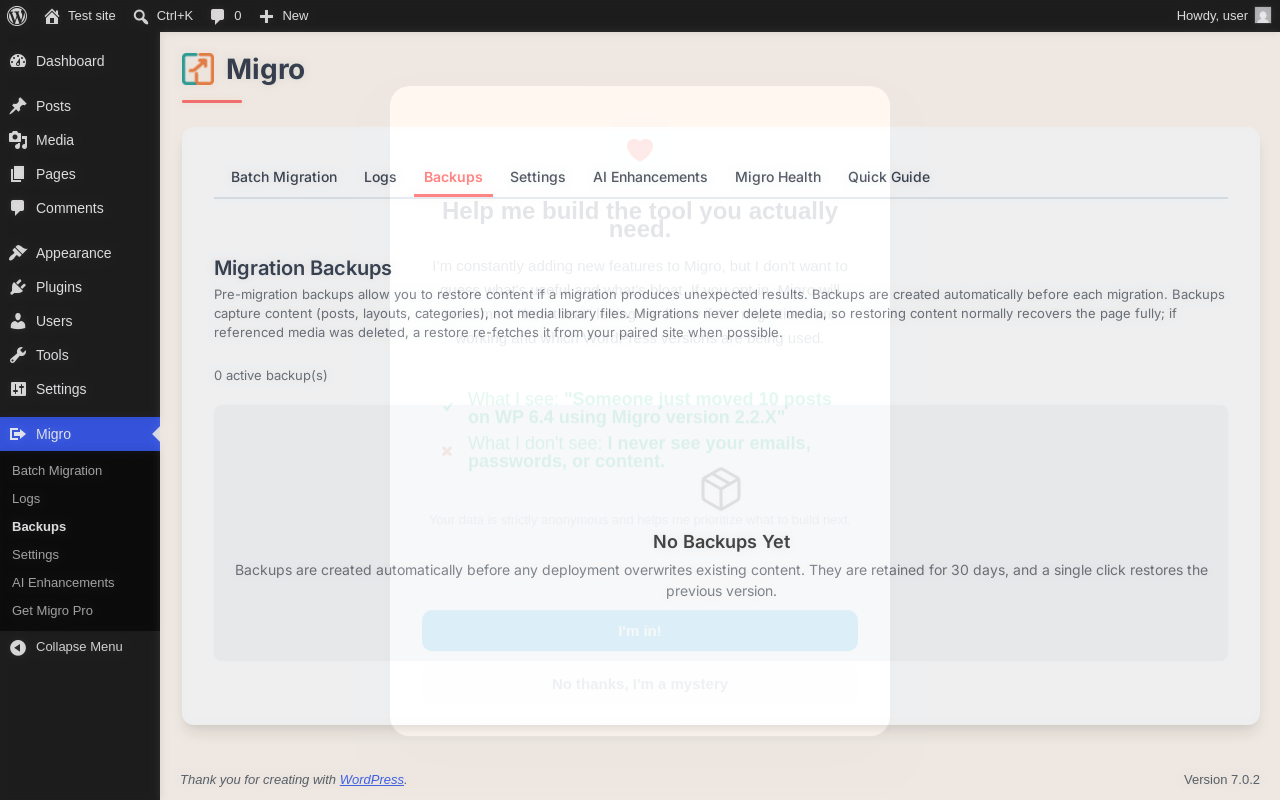The height and width of the screenshot is (800, 1280).
Task: Open the Dashboard menu label
Action: tap(70, 61)
